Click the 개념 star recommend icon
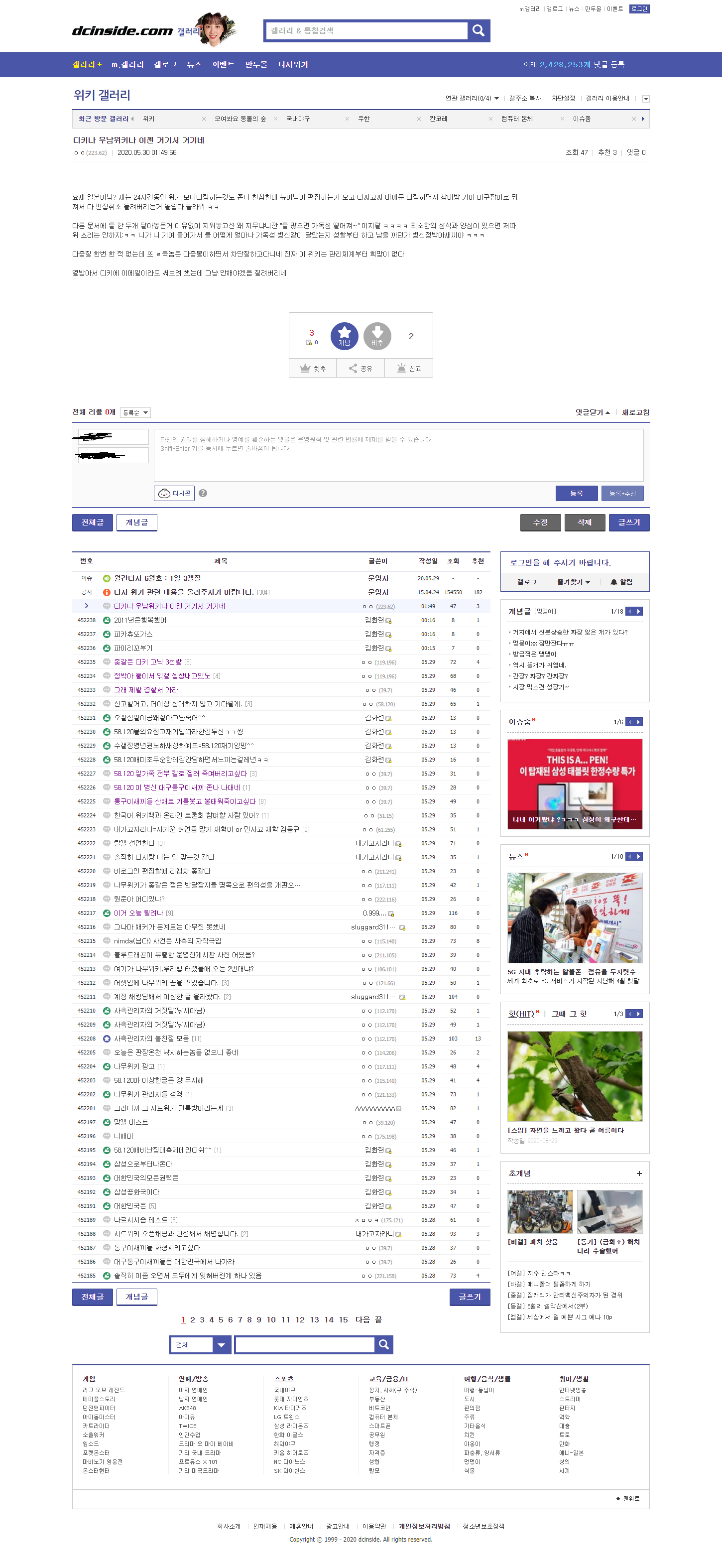The image size is (722, 1568). coord(344,335)
